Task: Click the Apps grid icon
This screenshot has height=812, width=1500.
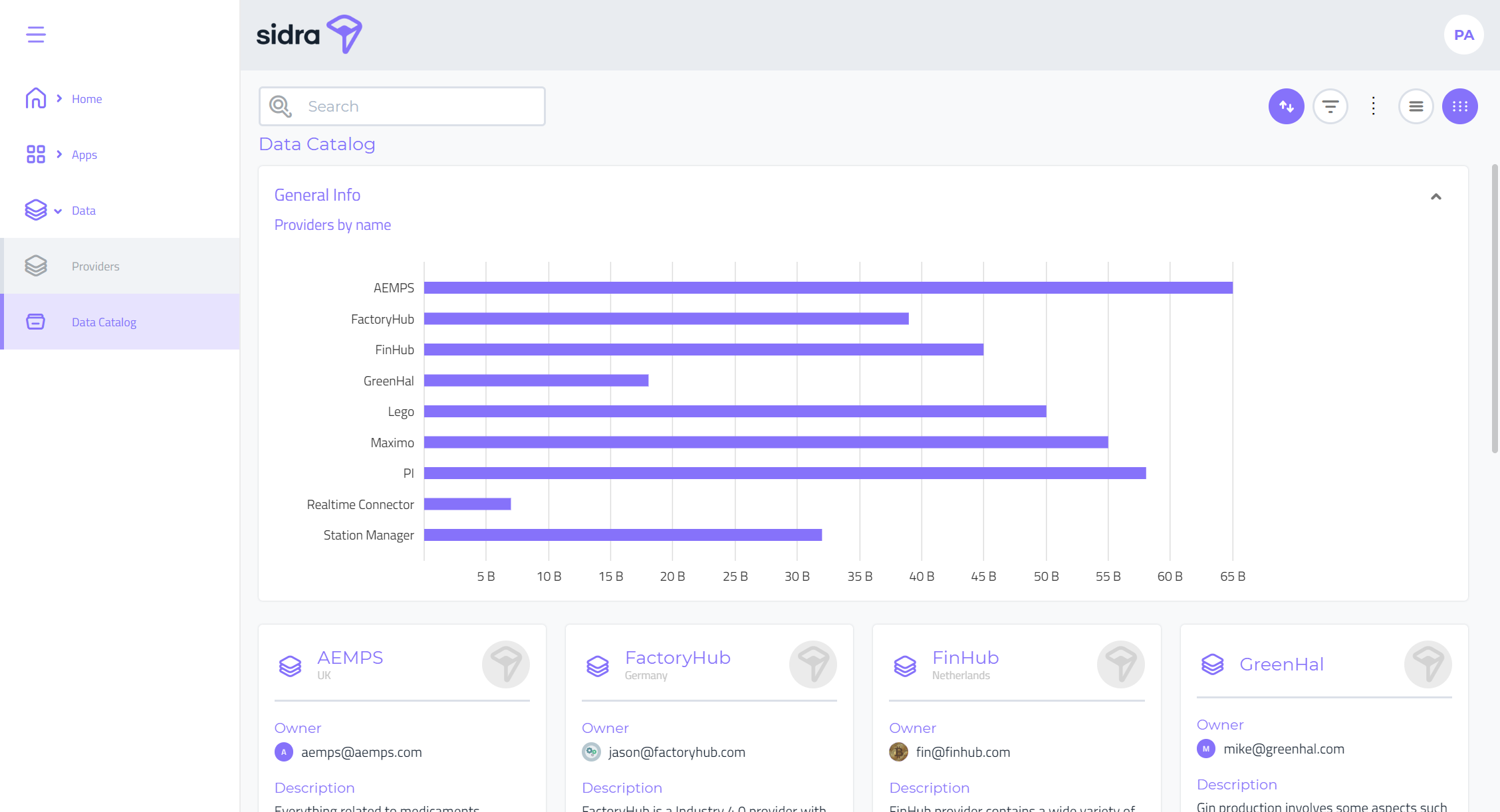Action: [36, 154]
